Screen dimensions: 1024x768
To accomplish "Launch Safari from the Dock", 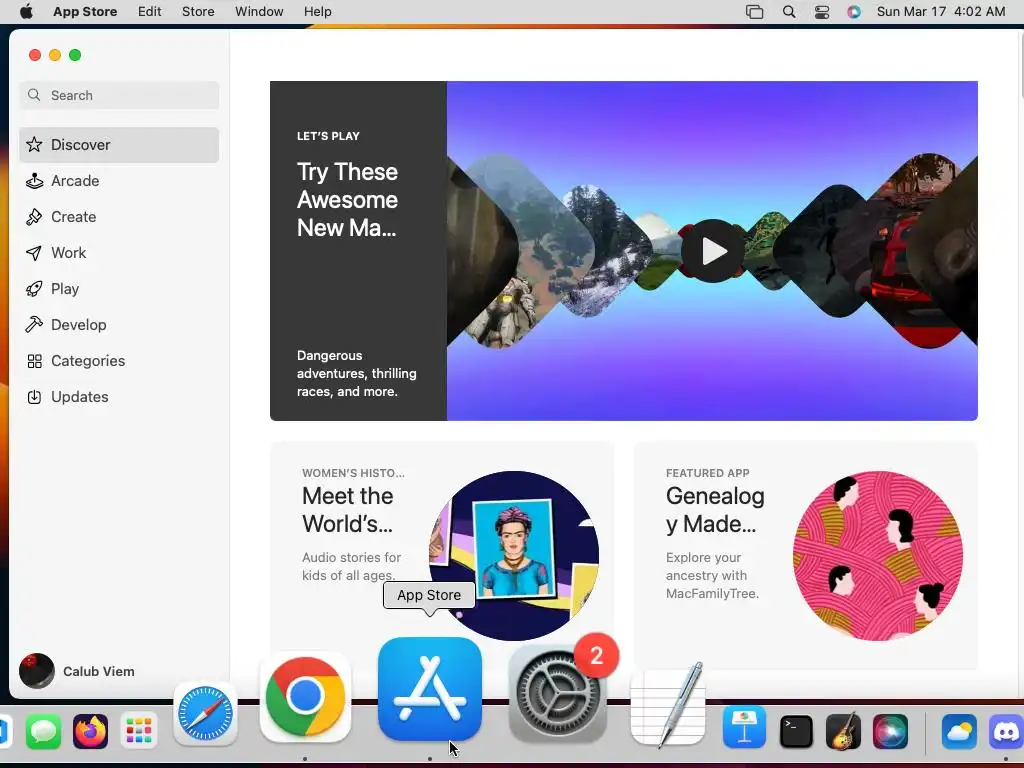I will (205, 714).
